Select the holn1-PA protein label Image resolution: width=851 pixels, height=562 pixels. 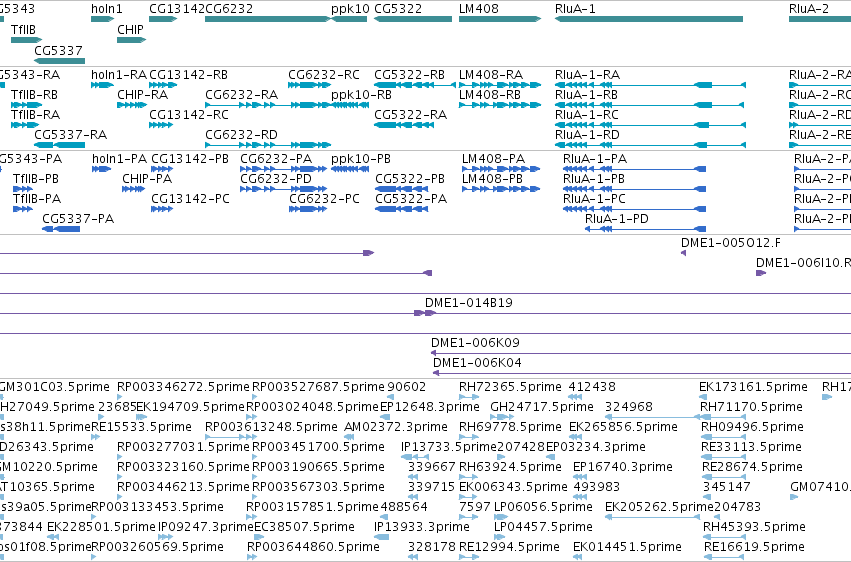[x=119, y=159]
